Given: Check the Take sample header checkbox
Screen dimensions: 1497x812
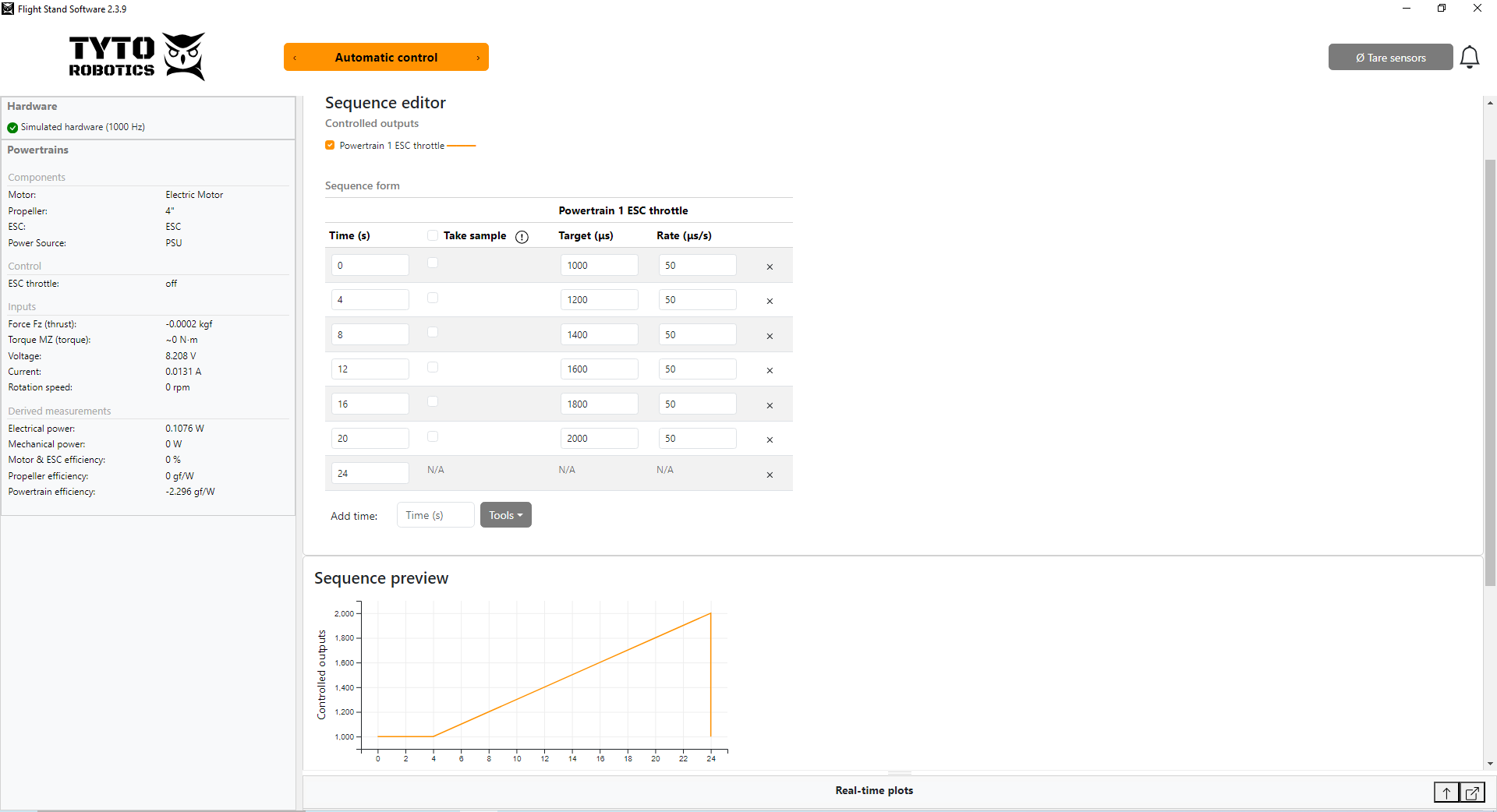Looking at the screenshot, I should point(433,235).
